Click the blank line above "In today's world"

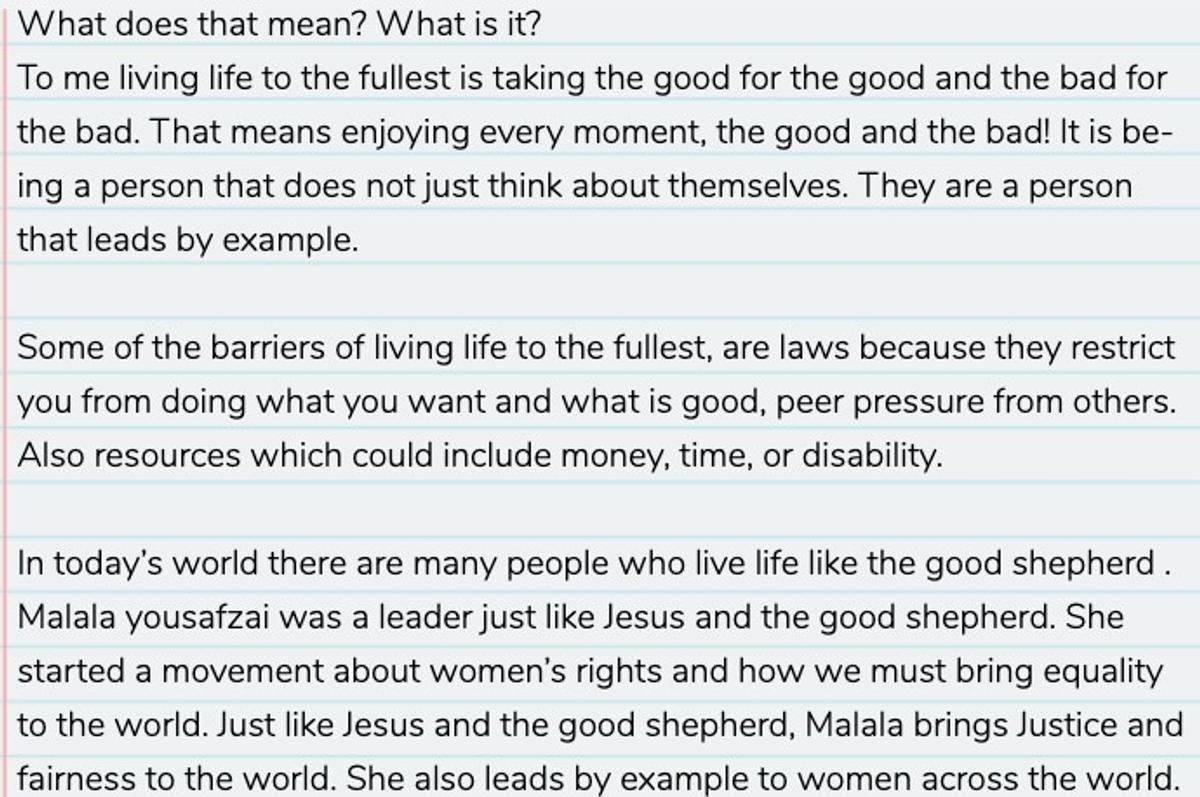(600, 510)
